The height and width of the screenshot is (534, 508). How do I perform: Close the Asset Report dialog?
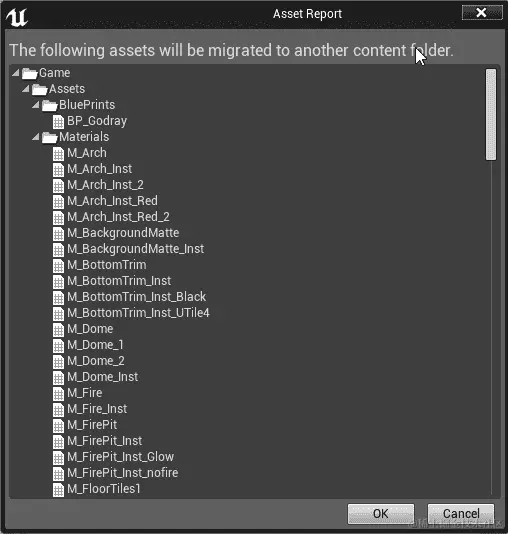(482, 13)
